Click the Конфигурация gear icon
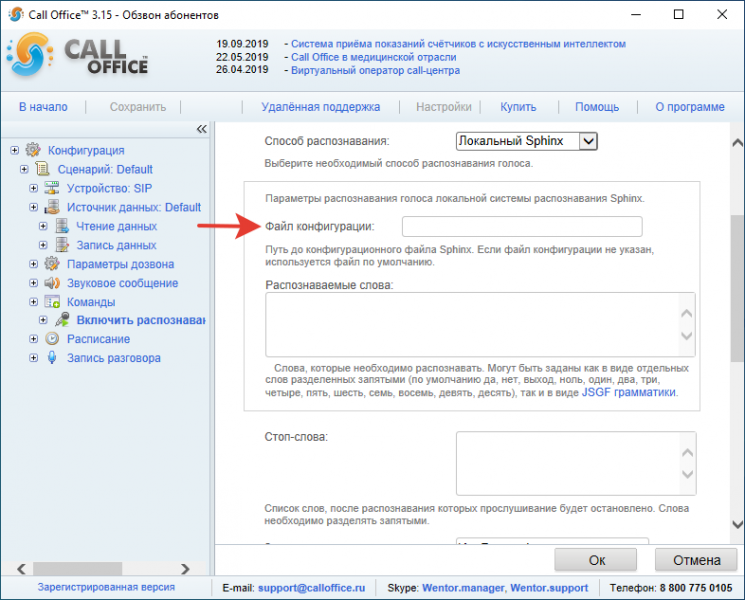The image size is (745, 600). (x=33, y=150)
